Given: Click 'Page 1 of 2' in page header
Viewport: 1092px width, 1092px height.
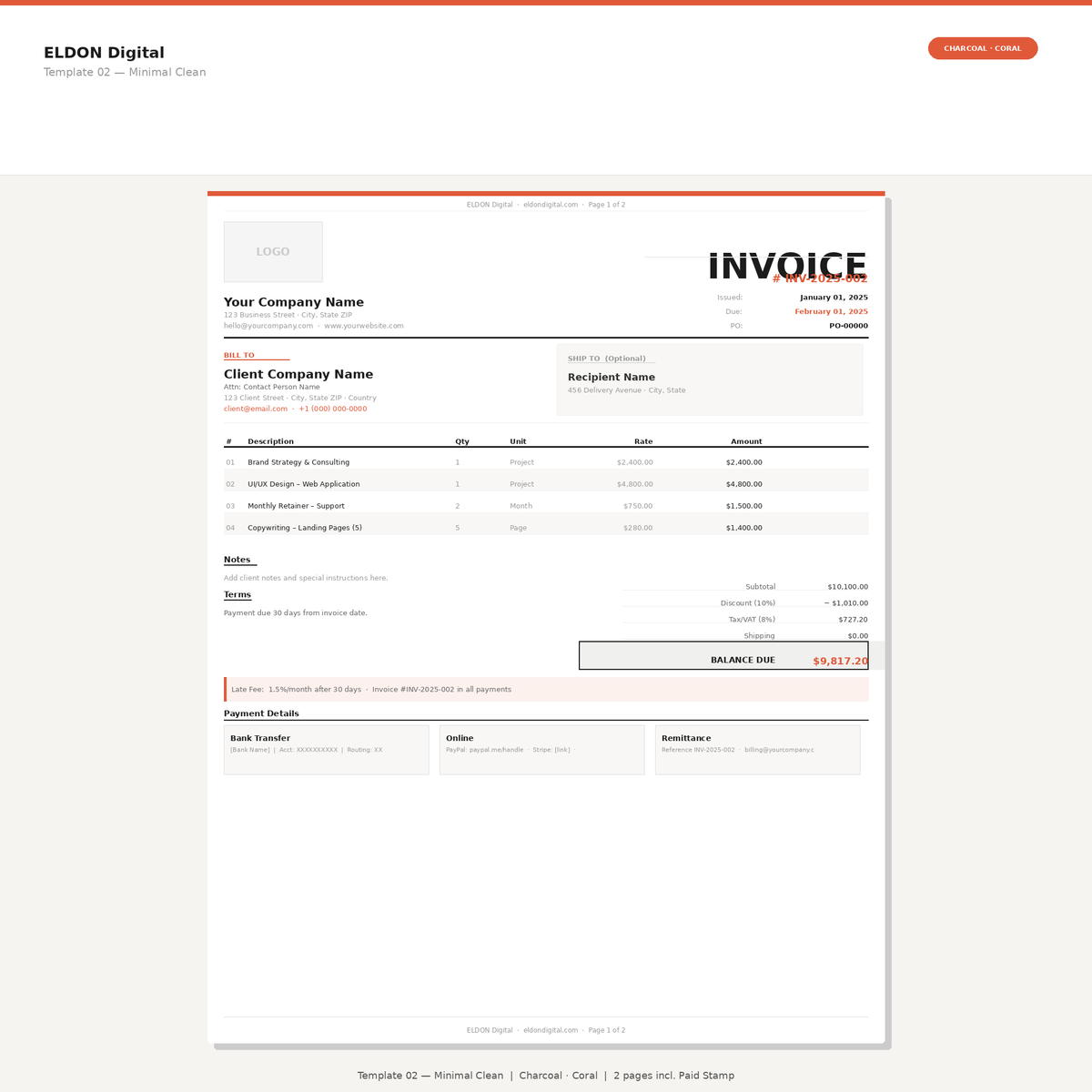Looking at the screenshot, I should pyautogui.click(x=607, y=205).
